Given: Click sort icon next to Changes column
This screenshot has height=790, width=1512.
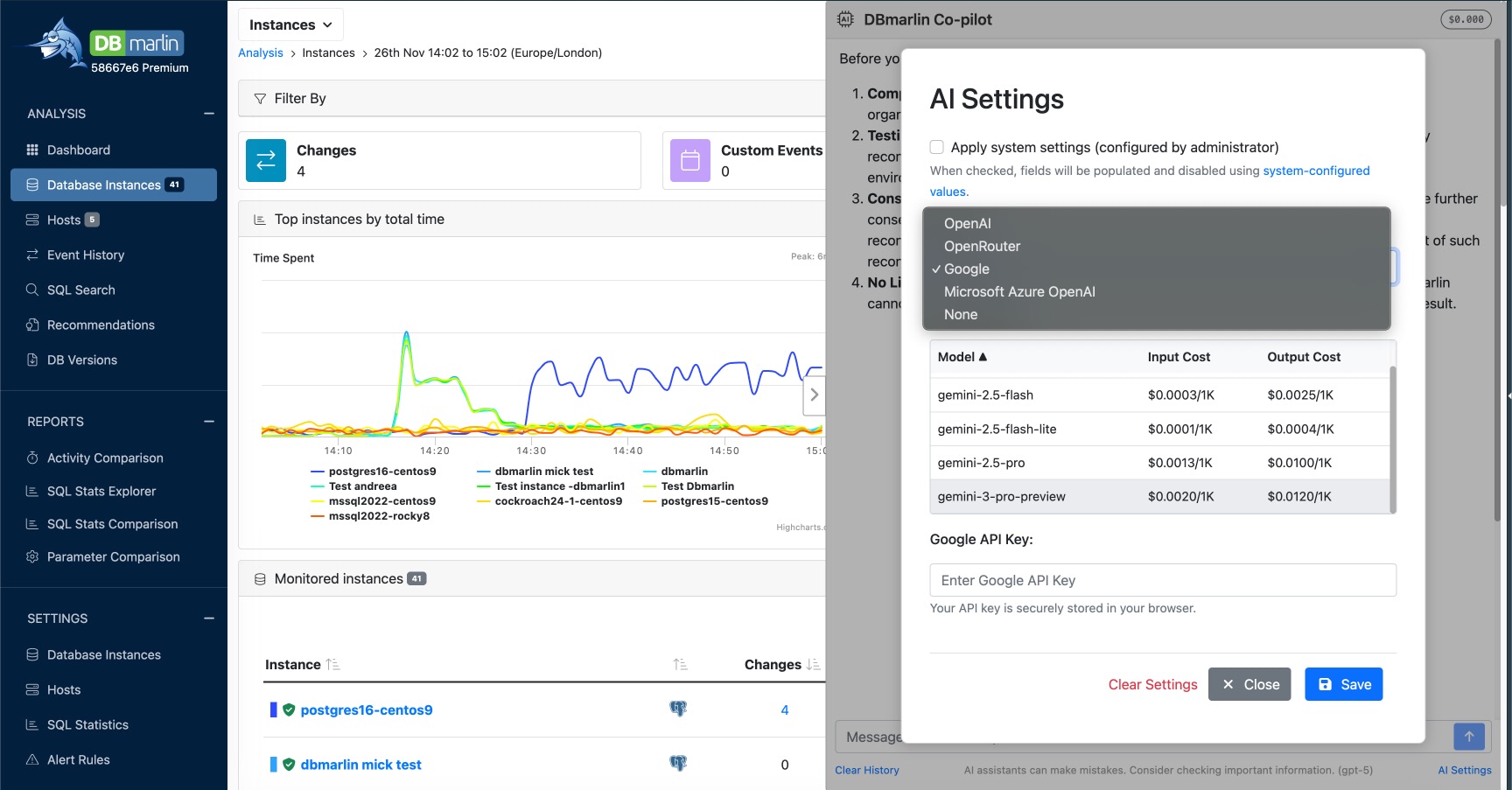Looking at the screenshot, I should 813,665.
